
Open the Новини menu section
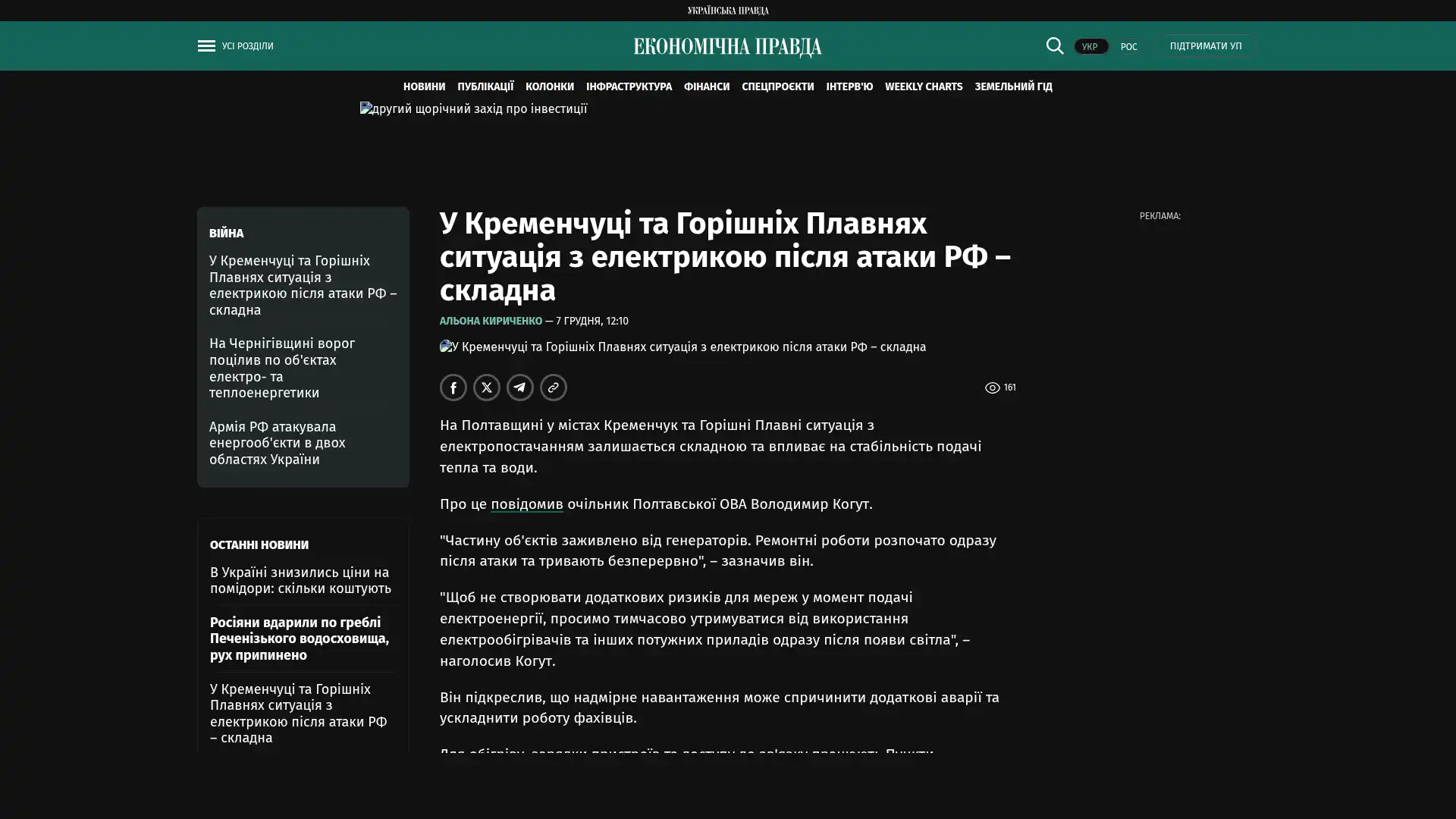424,86
